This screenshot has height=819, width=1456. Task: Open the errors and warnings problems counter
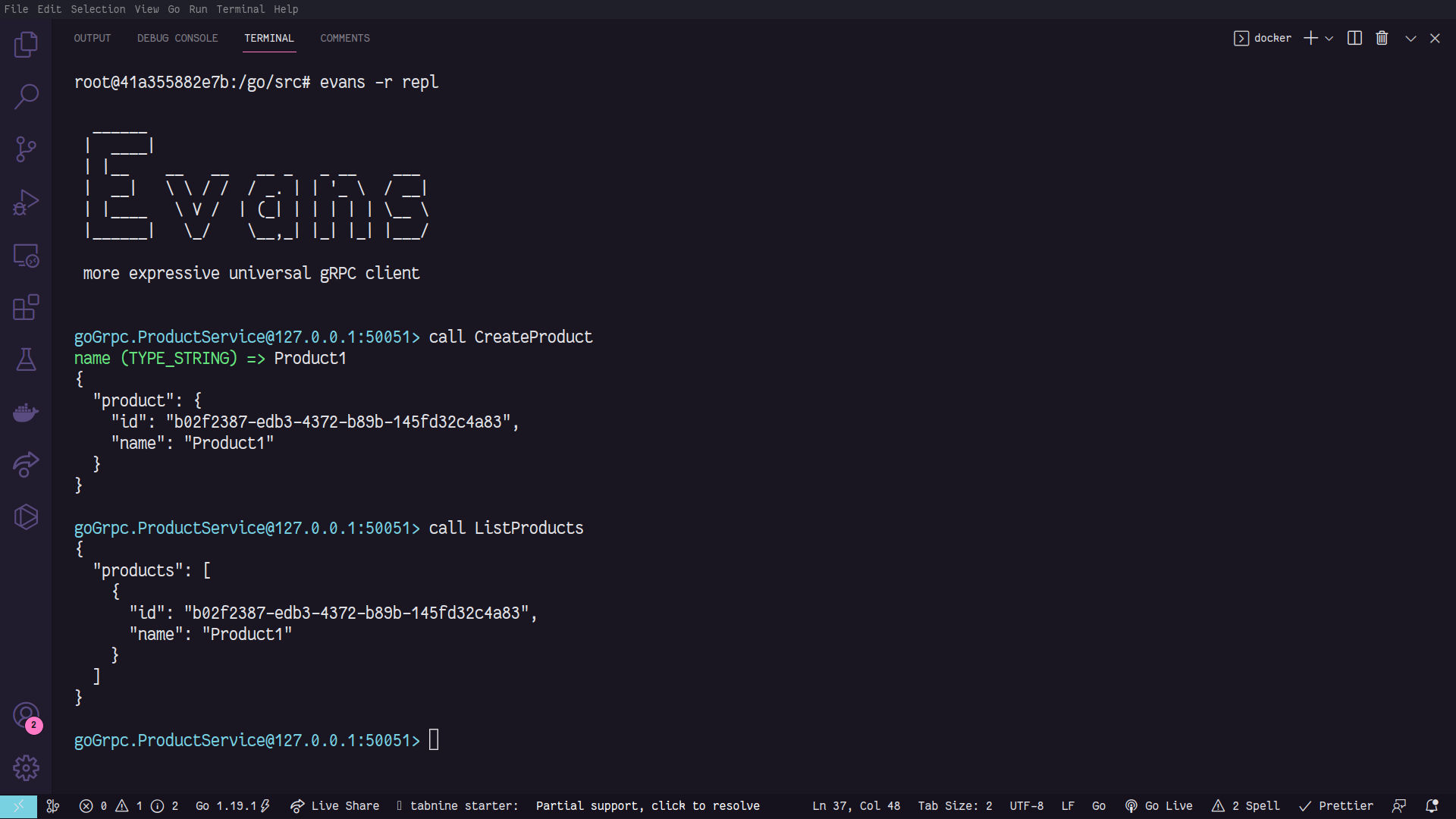pos(129,806)
